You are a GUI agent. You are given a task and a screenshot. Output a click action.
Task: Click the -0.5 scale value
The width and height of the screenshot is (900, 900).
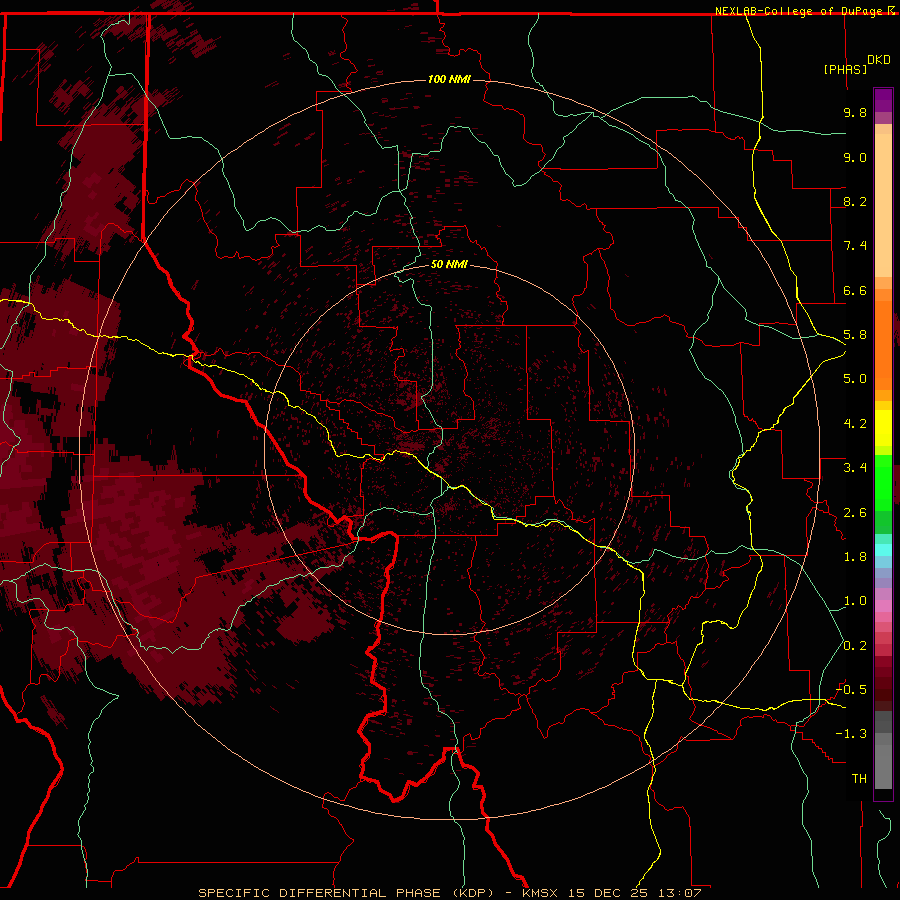click(851, 690)
